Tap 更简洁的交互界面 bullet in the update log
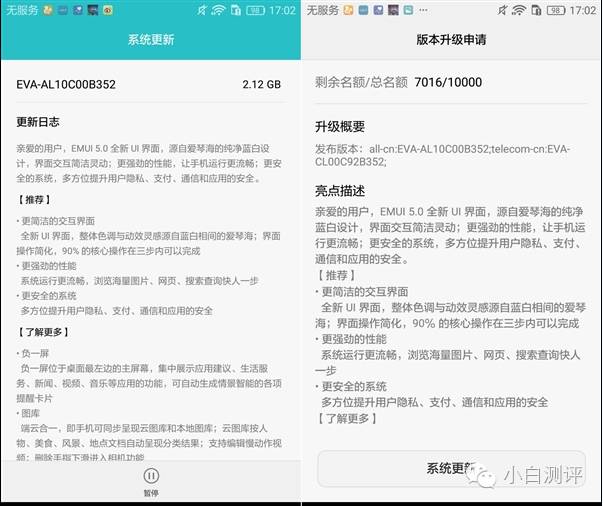603x506 pixels. coord(55,221)
